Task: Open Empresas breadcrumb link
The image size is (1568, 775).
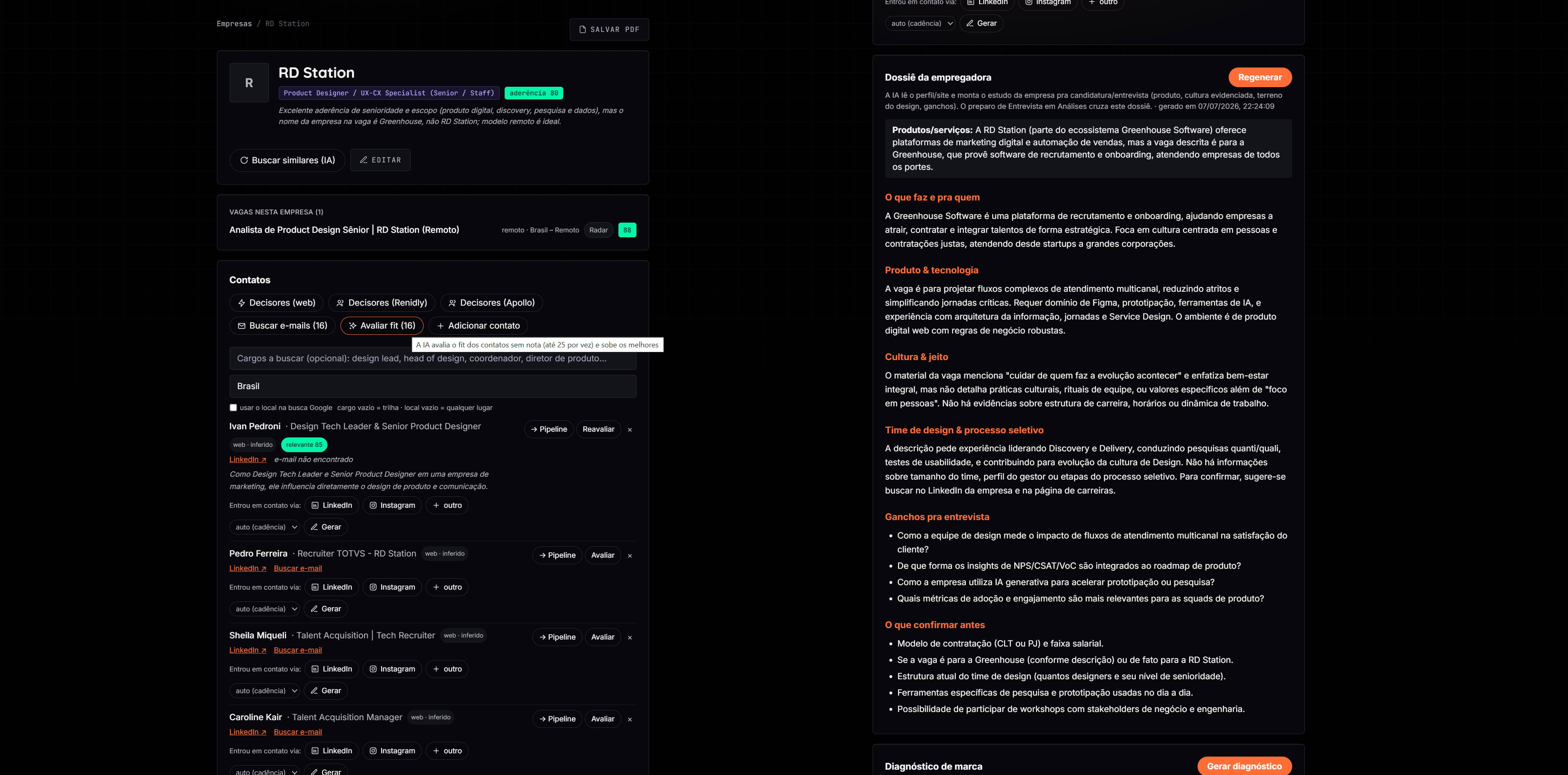Action: [234, 24]
